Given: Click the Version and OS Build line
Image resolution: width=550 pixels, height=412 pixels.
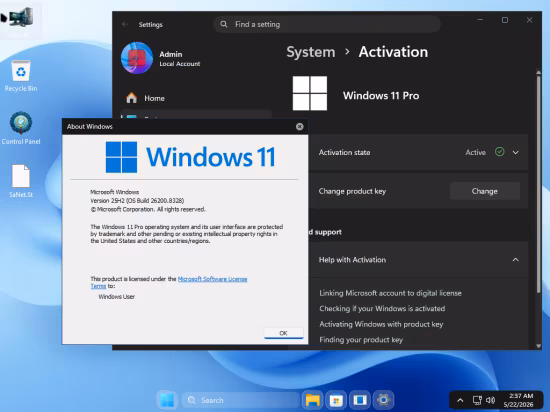Looking at the screenshot, I should [137, 201].
